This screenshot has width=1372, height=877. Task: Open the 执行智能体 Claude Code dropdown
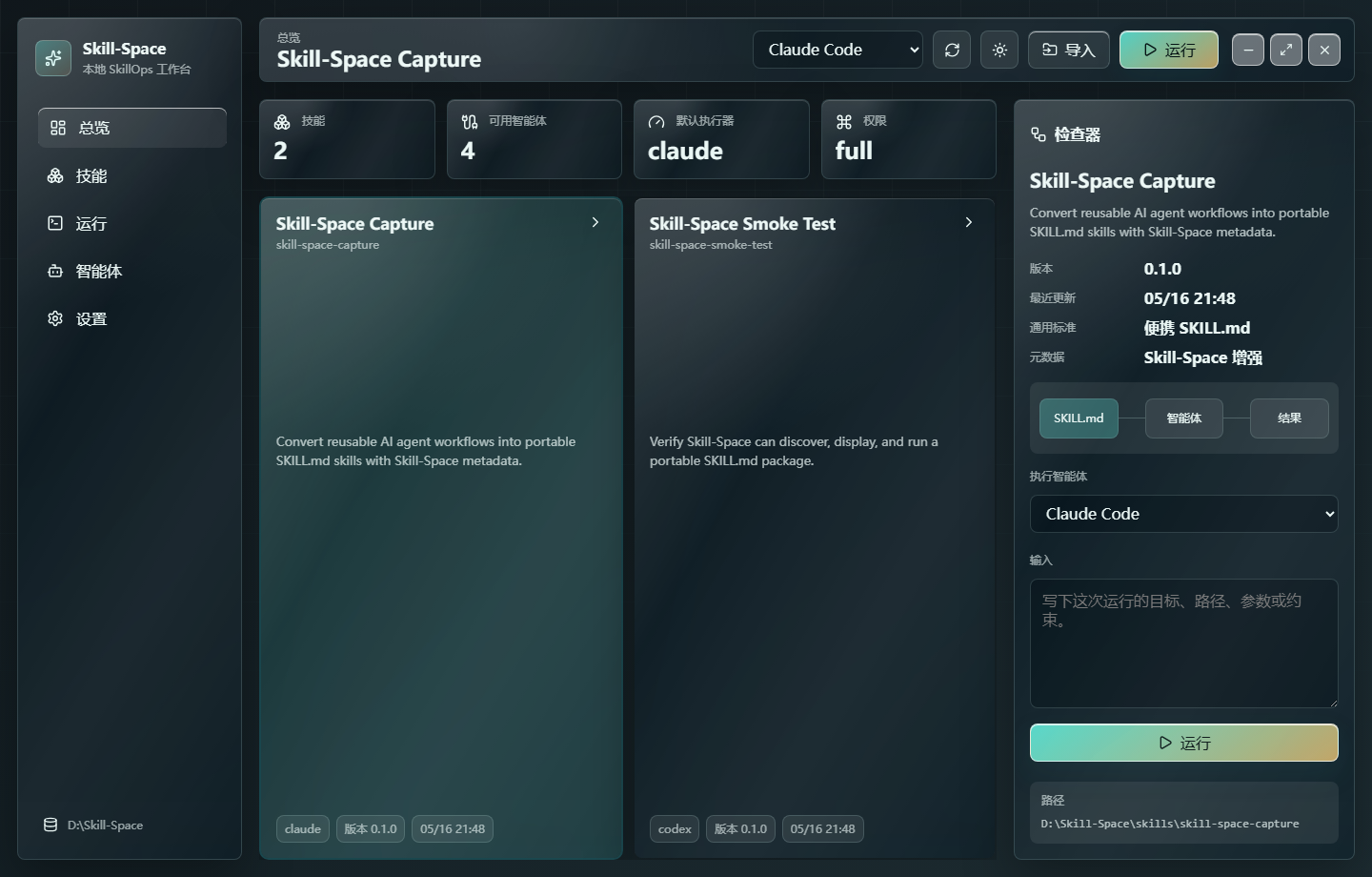pyautogui.click(x=1184, y=514)
